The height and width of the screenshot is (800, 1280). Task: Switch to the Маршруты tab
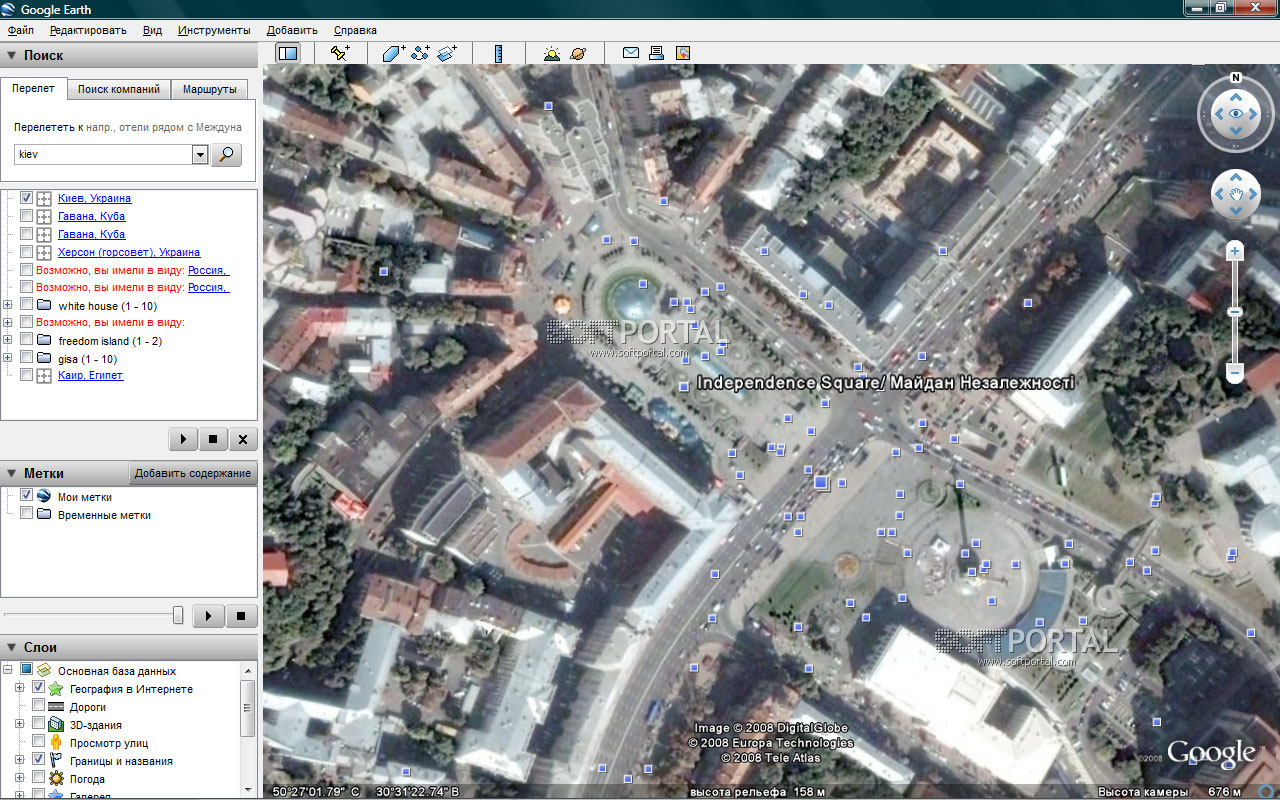tap(209, 89)
